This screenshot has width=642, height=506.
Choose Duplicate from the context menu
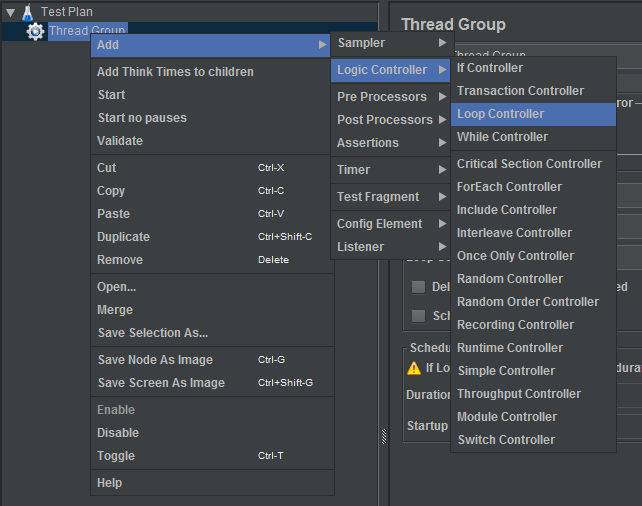tap(123, 237)
